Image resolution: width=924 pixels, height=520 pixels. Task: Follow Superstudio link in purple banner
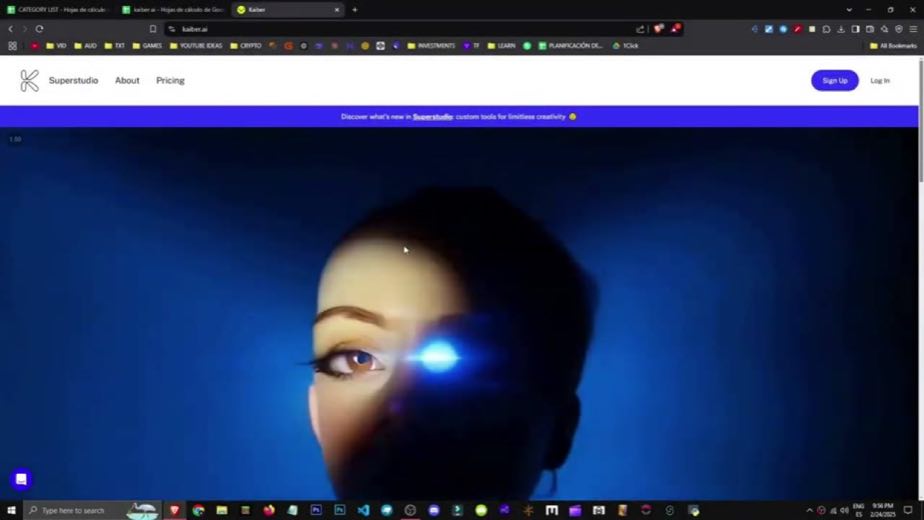[433, 117]
